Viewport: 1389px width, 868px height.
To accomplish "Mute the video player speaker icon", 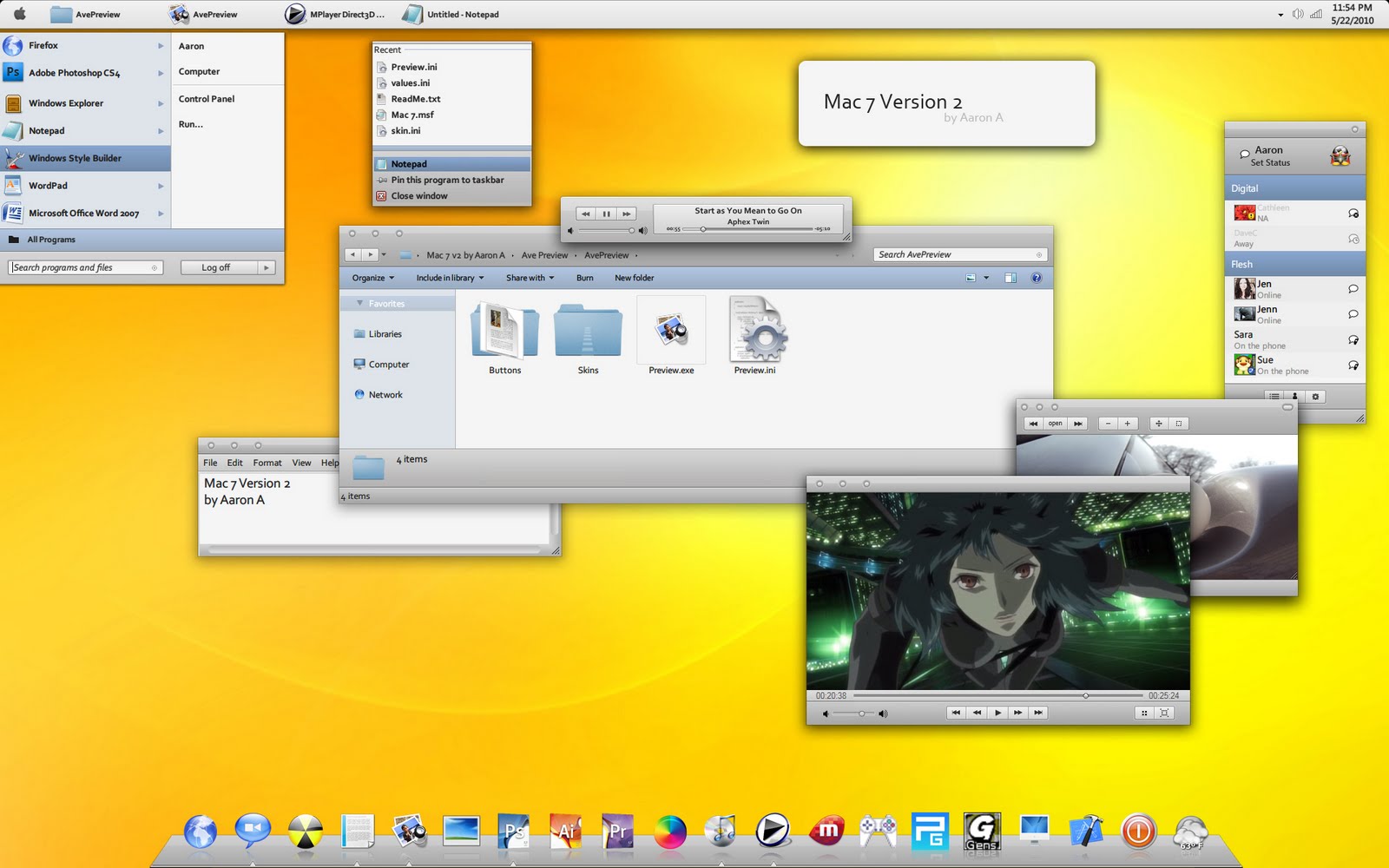I will (825, 713).
